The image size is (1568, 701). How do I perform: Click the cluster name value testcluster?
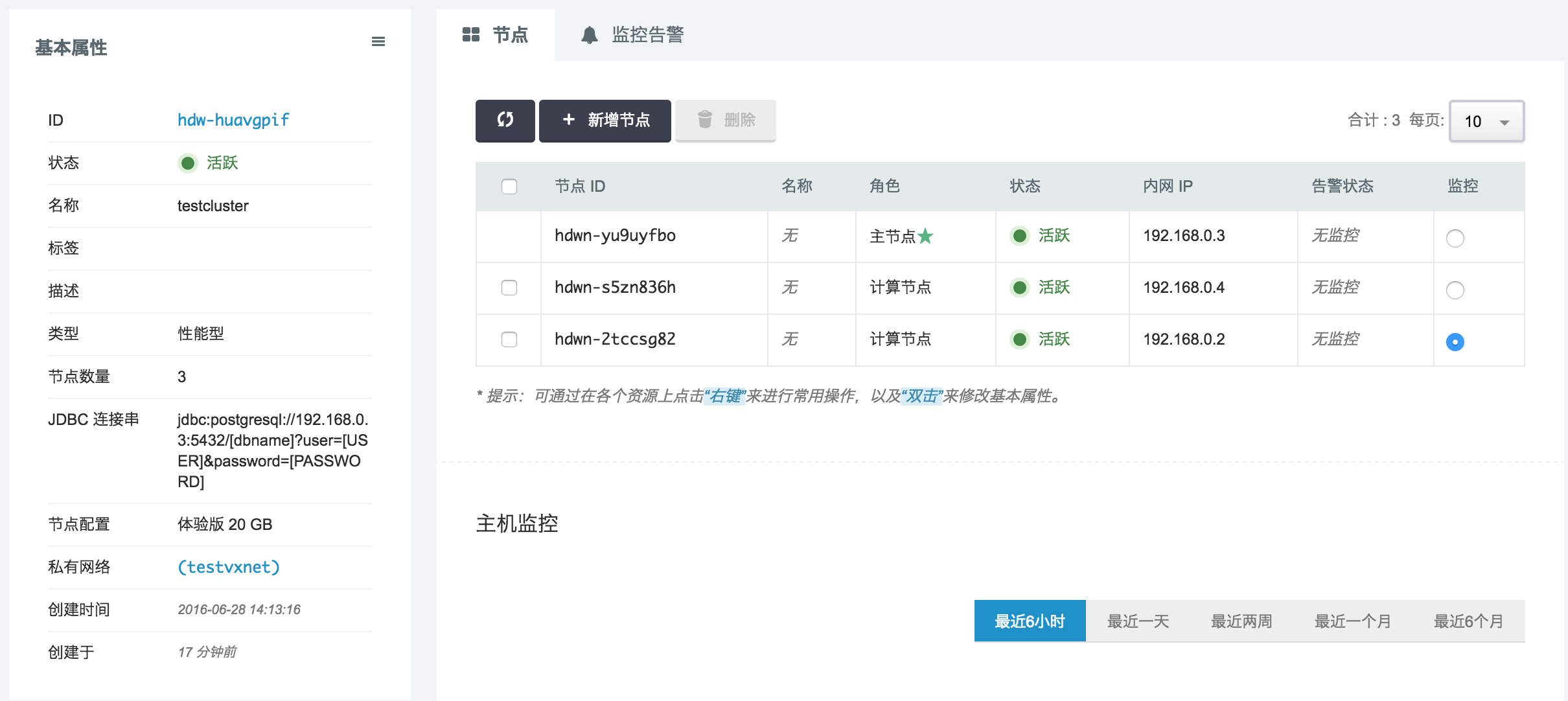(213, 206)
